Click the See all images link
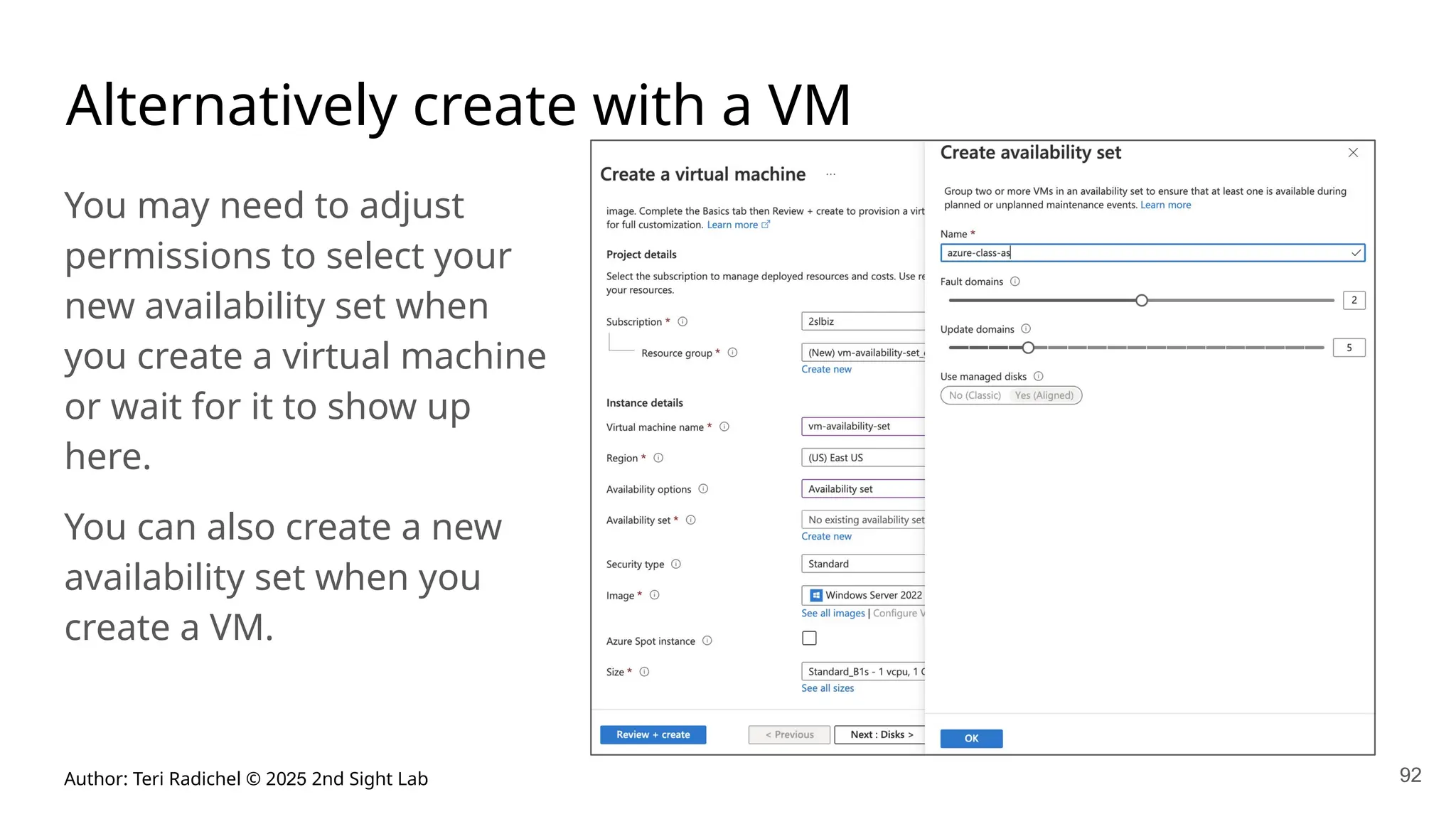 click(x=833, y=614)
